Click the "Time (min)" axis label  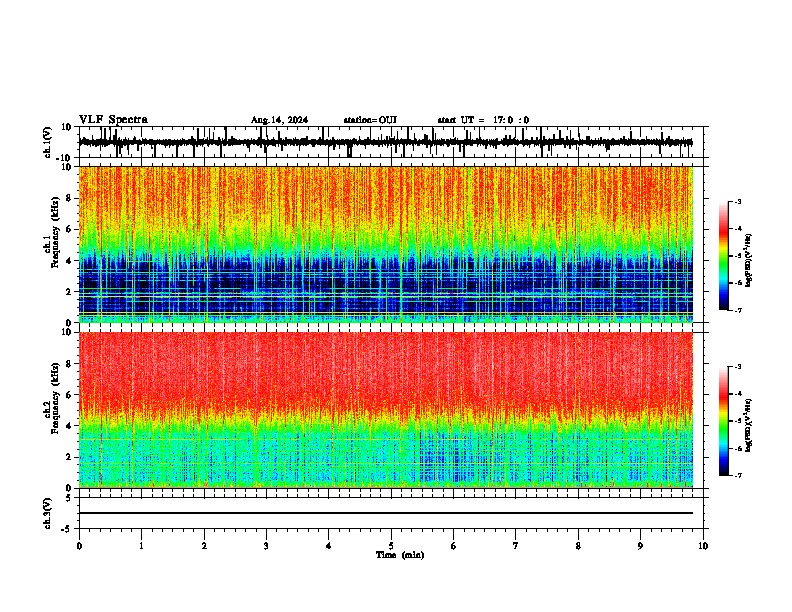(400, 555)
